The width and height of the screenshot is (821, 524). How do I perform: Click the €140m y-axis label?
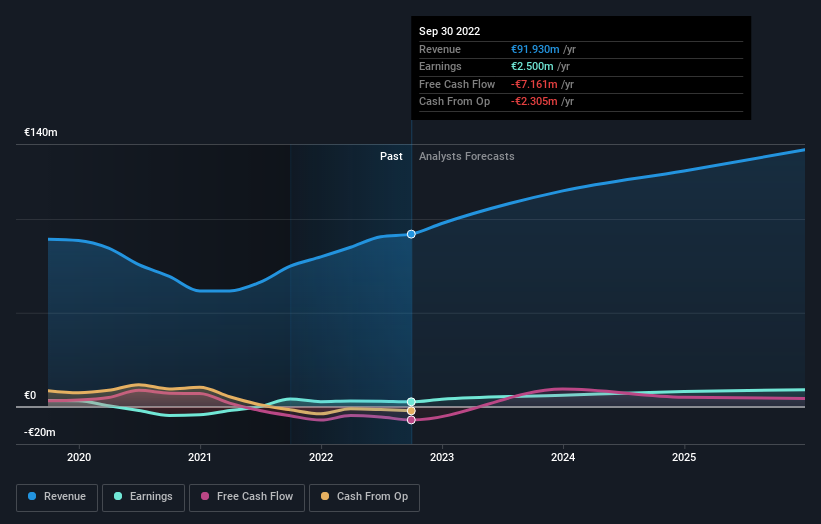click(41, 132)
